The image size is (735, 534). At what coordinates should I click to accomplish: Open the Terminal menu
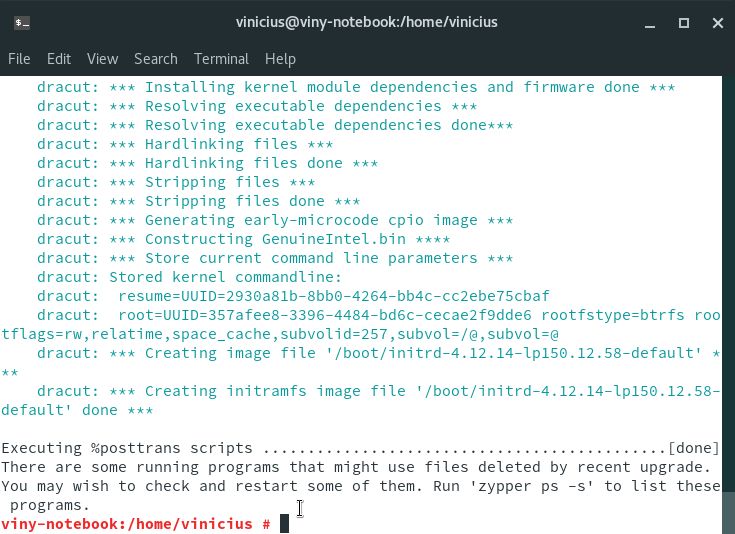(x=221, y=59)
